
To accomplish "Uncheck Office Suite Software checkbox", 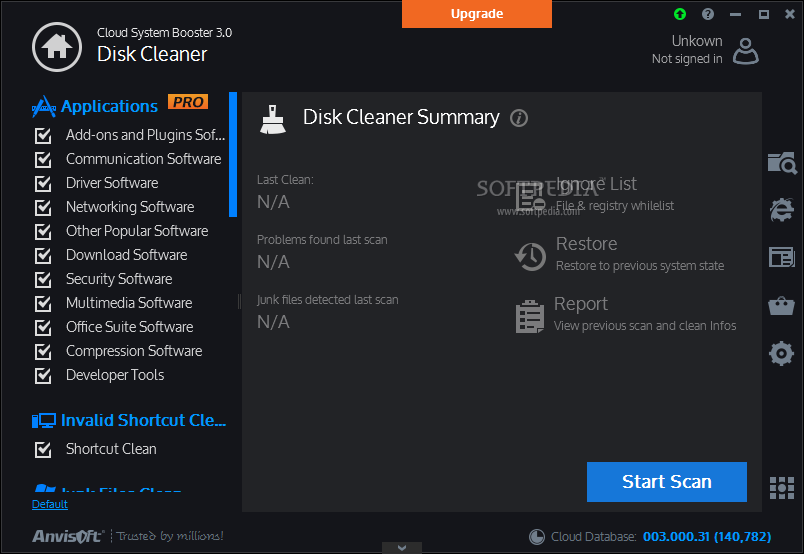I will tap(43, 327).
